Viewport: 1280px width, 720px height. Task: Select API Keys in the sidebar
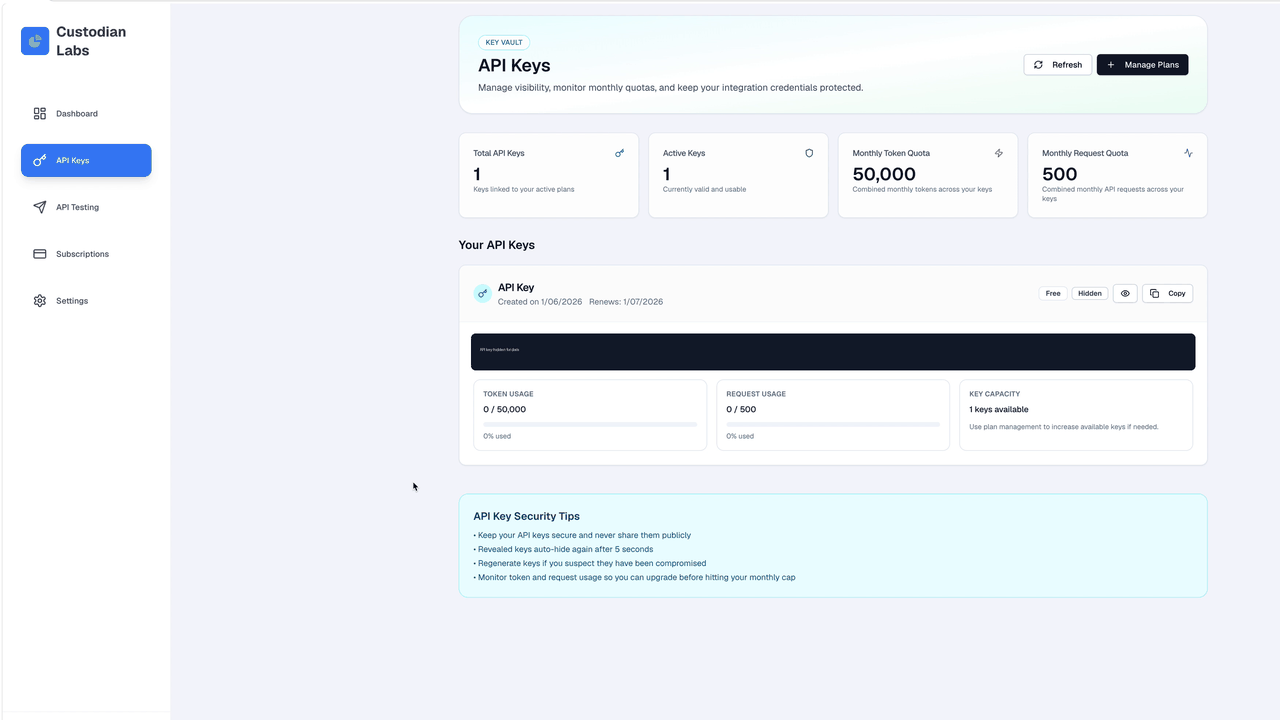(86, 160)
